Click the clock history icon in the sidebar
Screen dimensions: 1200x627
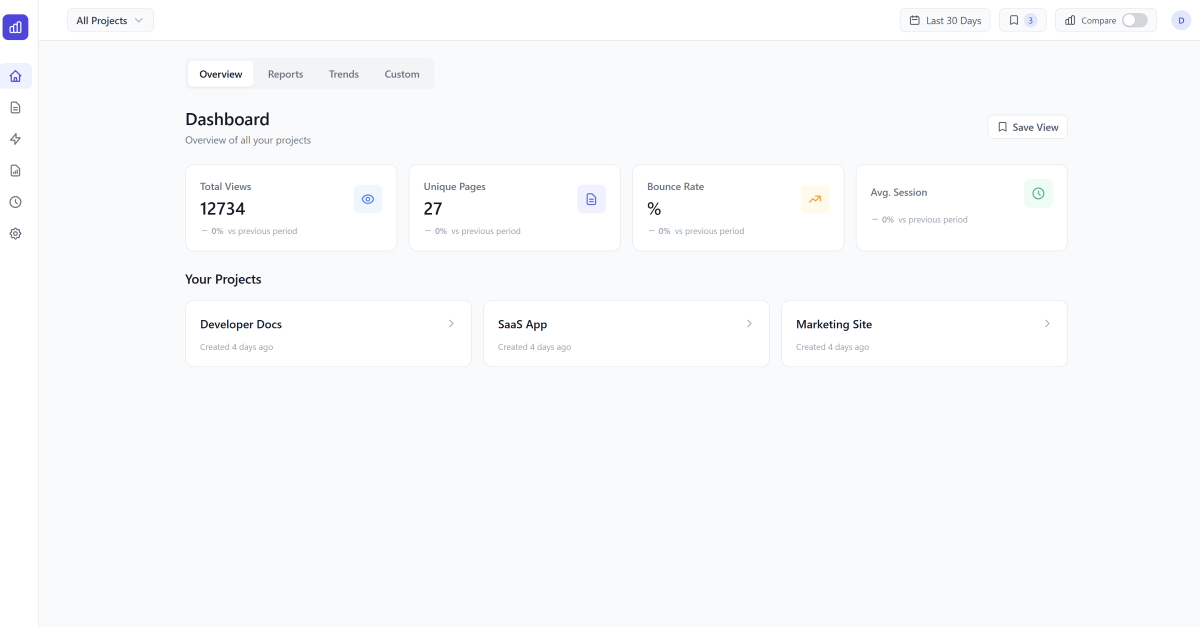click(15, 202)
